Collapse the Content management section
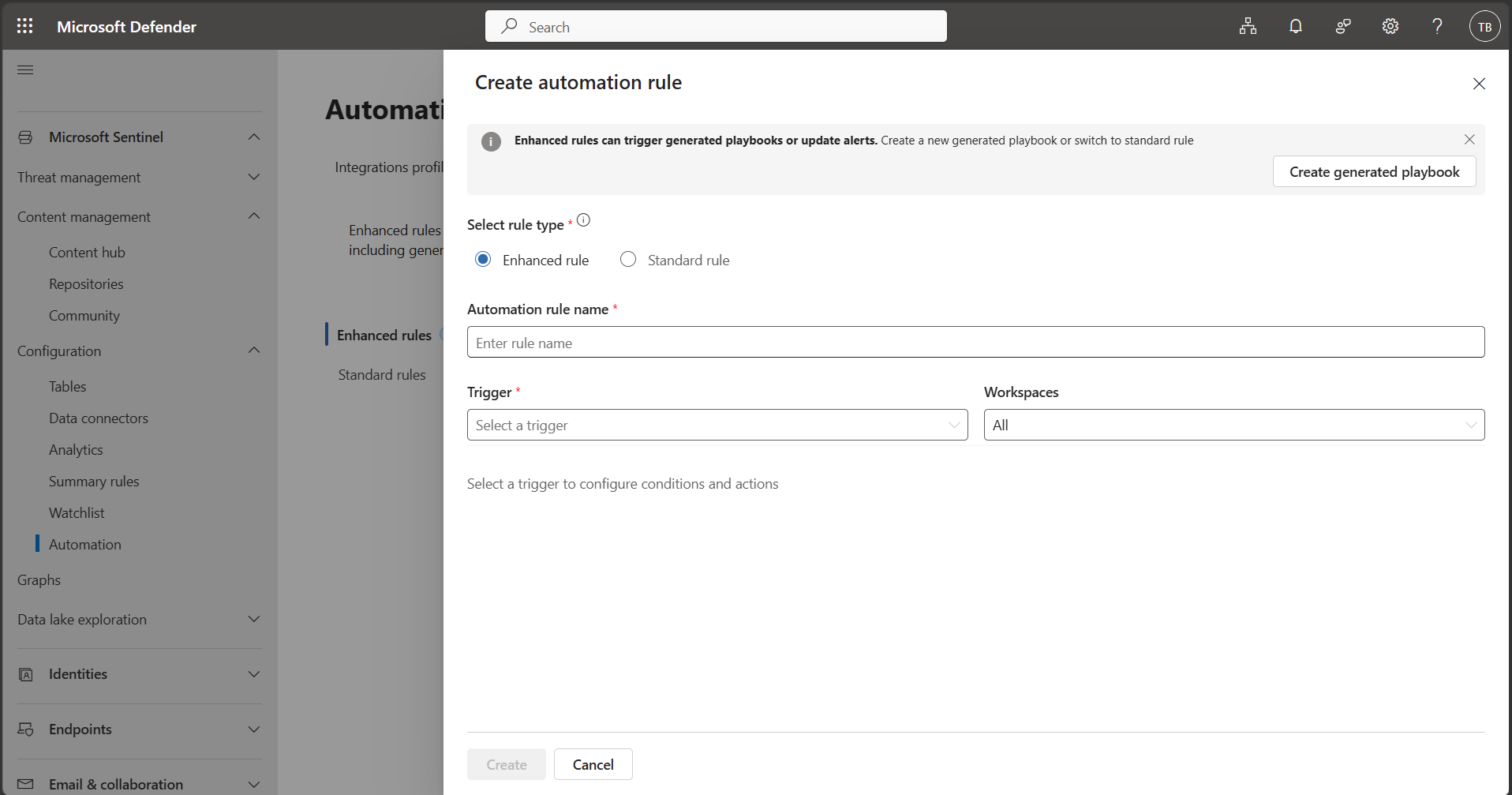Image resolution: width=1512 pixels, height=795 pixels. coord(254,216)
